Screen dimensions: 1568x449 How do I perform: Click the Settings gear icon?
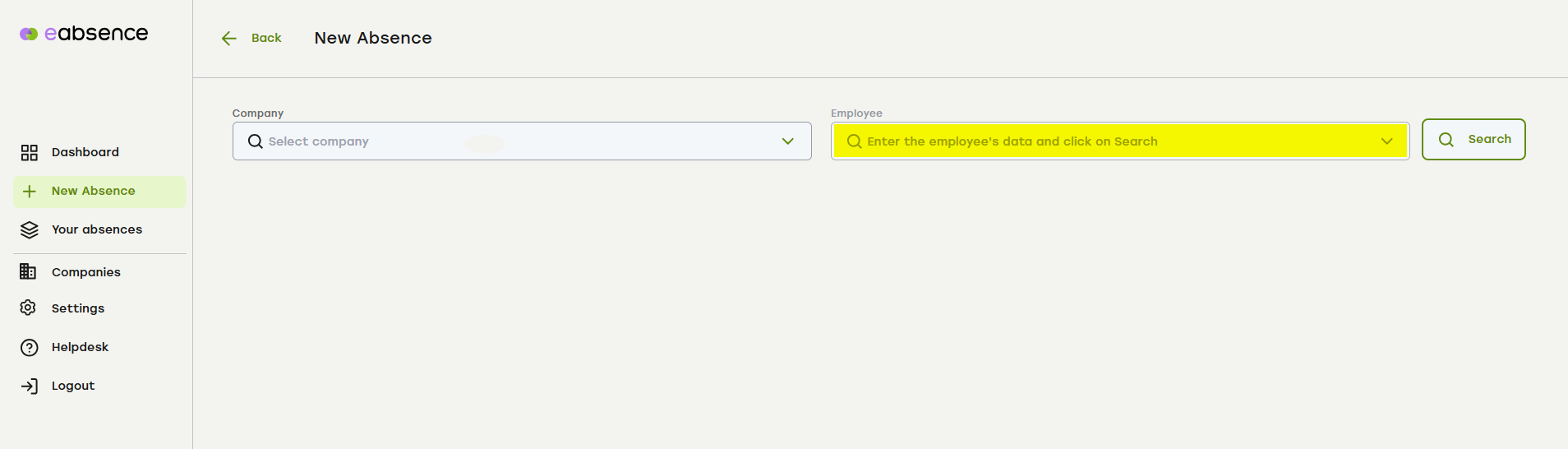[28, 308]
